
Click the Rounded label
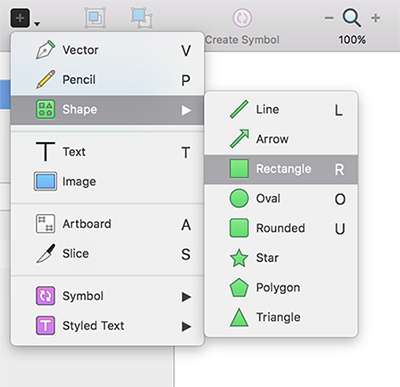coord(280,228)
